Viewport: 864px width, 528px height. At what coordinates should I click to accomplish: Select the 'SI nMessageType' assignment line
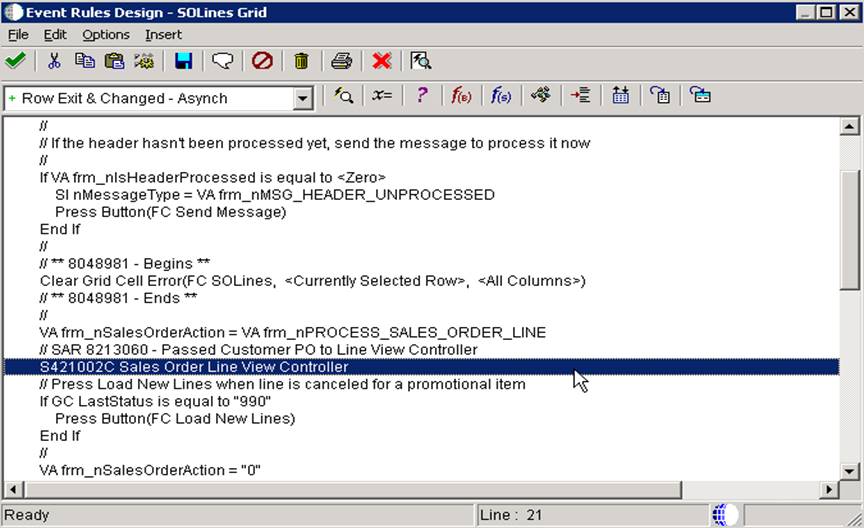coord(274,195)
